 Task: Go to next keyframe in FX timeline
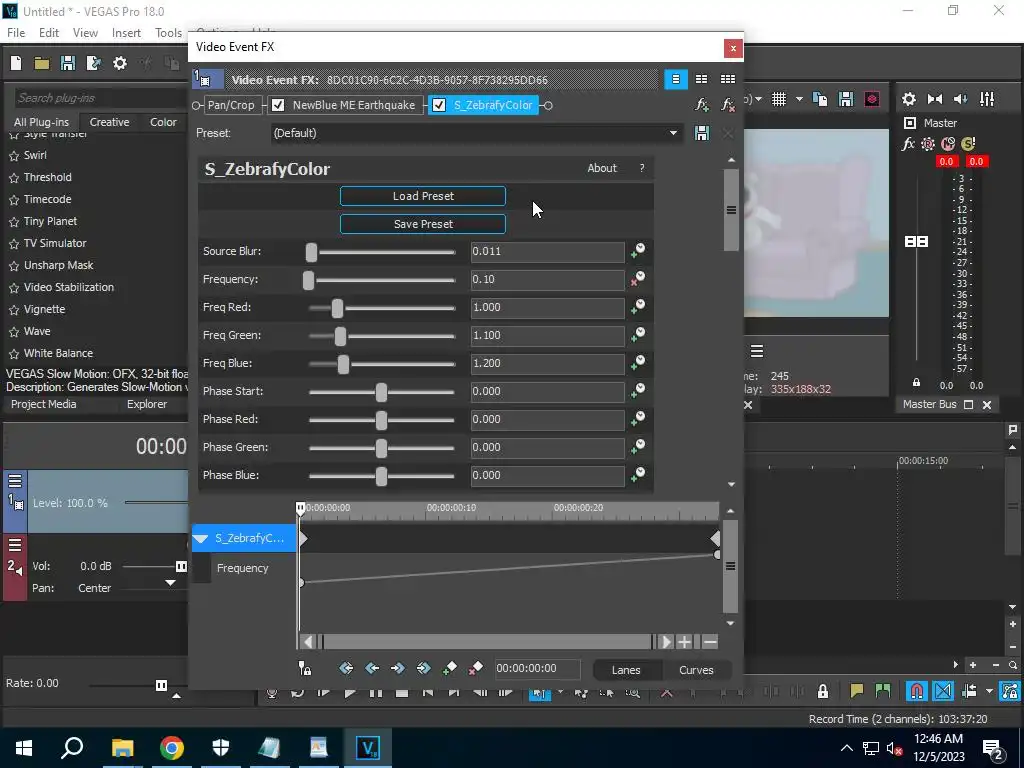pyautogui.click(x=398, y=668)
